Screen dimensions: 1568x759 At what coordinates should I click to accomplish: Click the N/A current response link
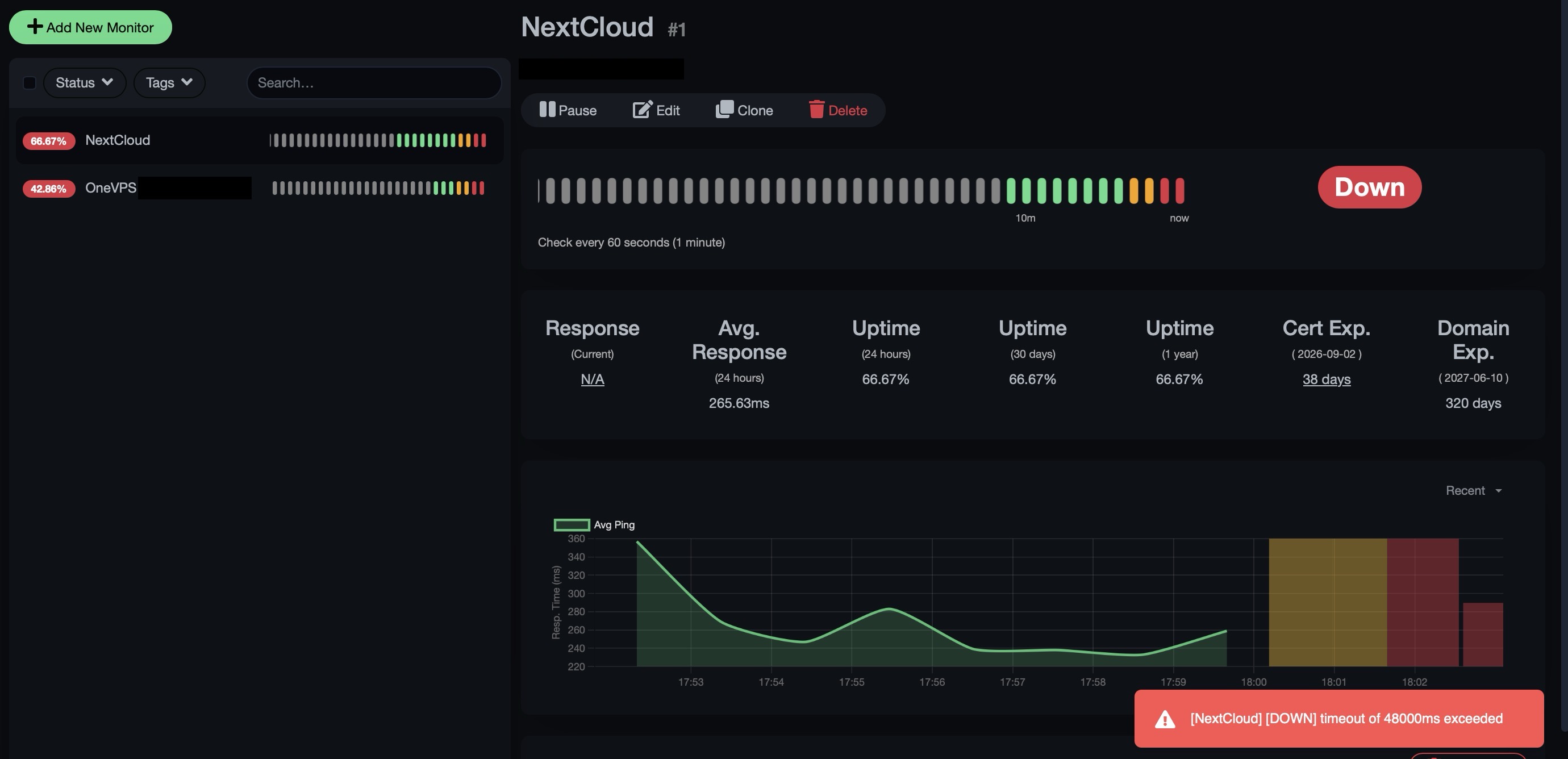coord(592,379)
